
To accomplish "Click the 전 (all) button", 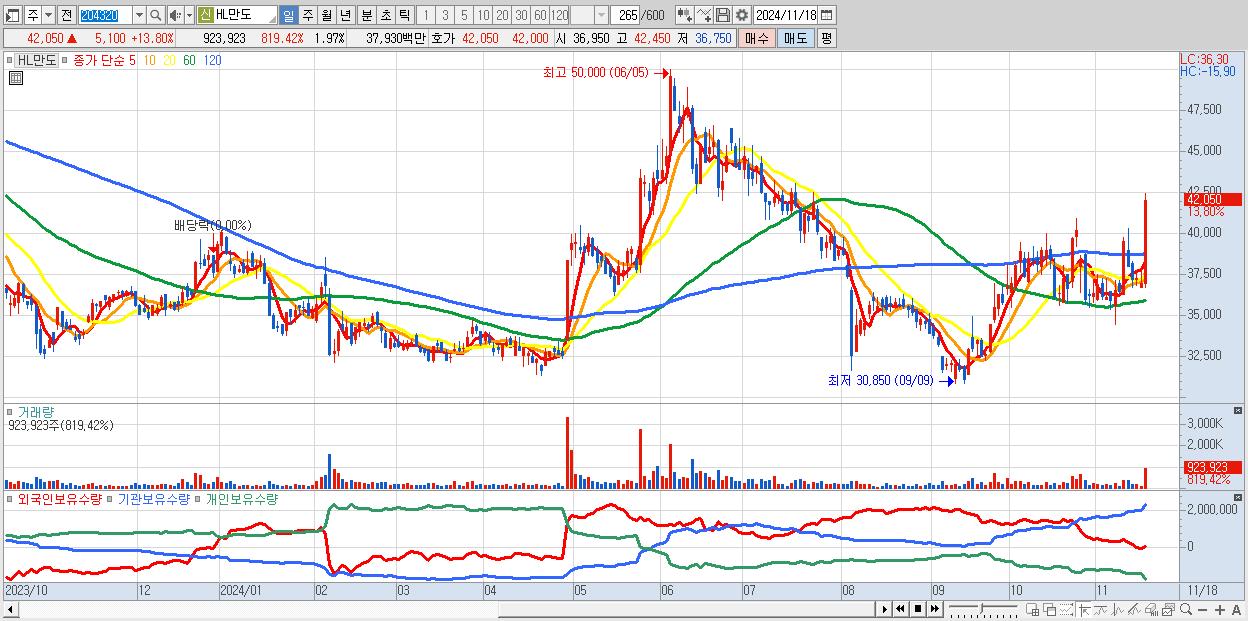I will click(66, 15).
